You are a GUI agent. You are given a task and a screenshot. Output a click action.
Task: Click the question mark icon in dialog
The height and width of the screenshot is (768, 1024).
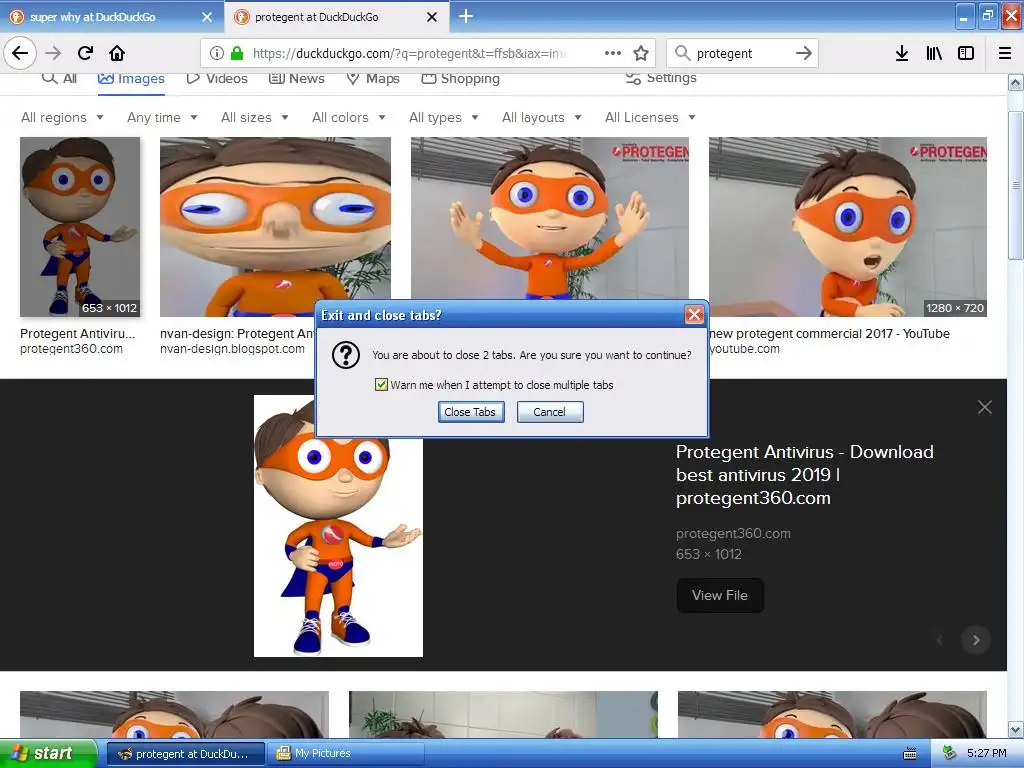coord(345,355)
